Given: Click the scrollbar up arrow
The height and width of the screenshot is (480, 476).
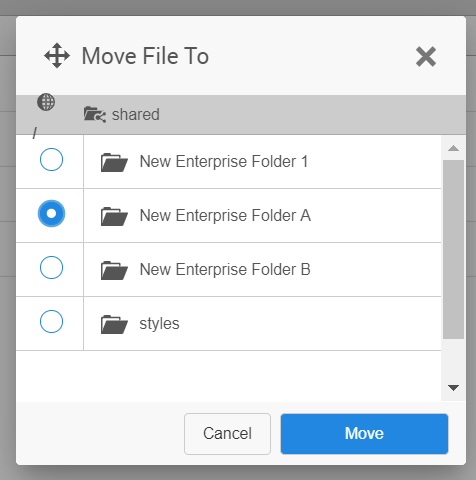Looking at the screenshot, I should point(453,148).
